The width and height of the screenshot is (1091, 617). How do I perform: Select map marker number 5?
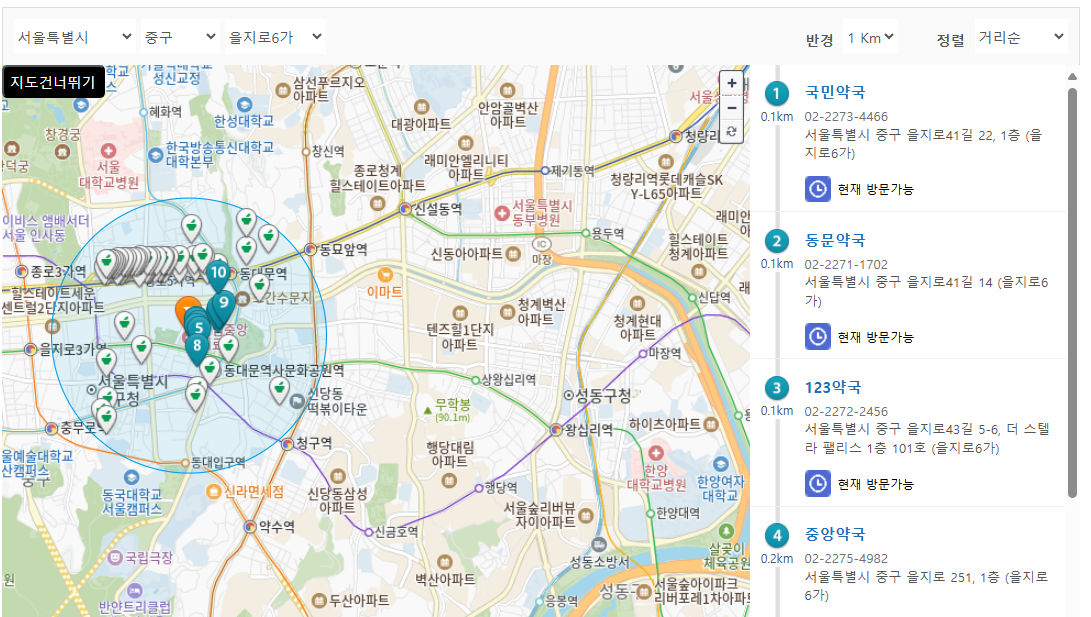pos(200,326)
